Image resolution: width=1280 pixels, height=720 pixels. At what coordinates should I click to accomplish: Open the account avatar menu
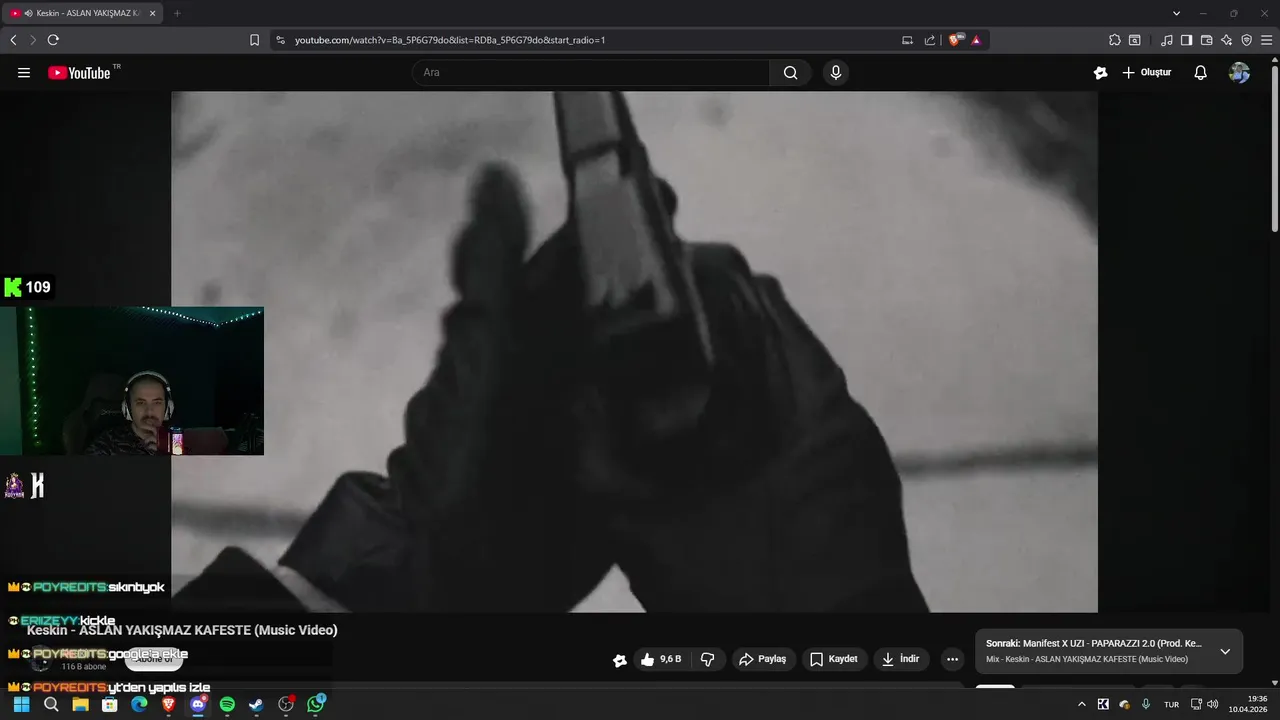1239,73
